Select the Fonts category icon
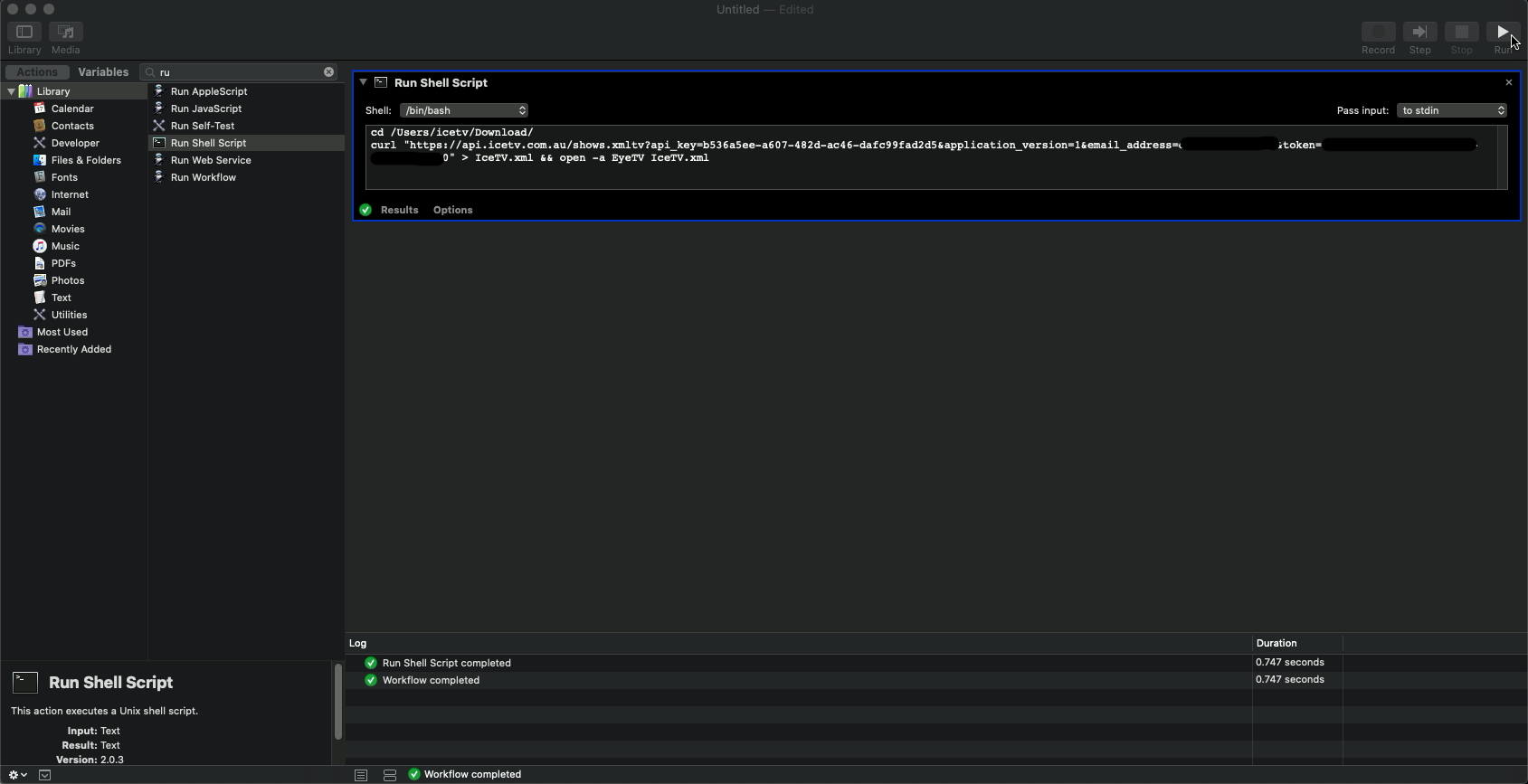1528x784 pixels. (40, 177)
